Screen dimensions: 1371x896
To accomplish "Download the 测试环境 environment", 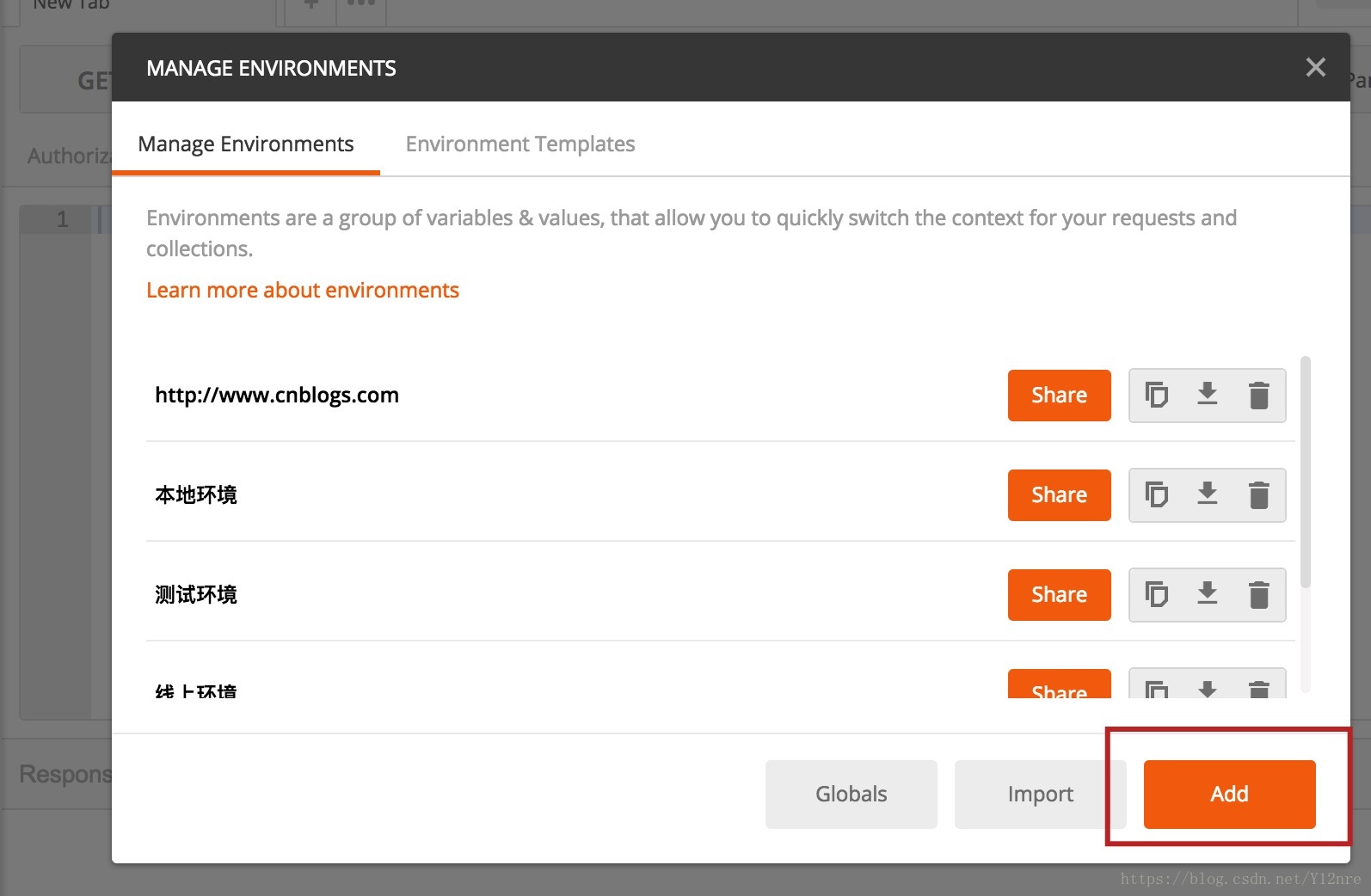I will 1208,594.
